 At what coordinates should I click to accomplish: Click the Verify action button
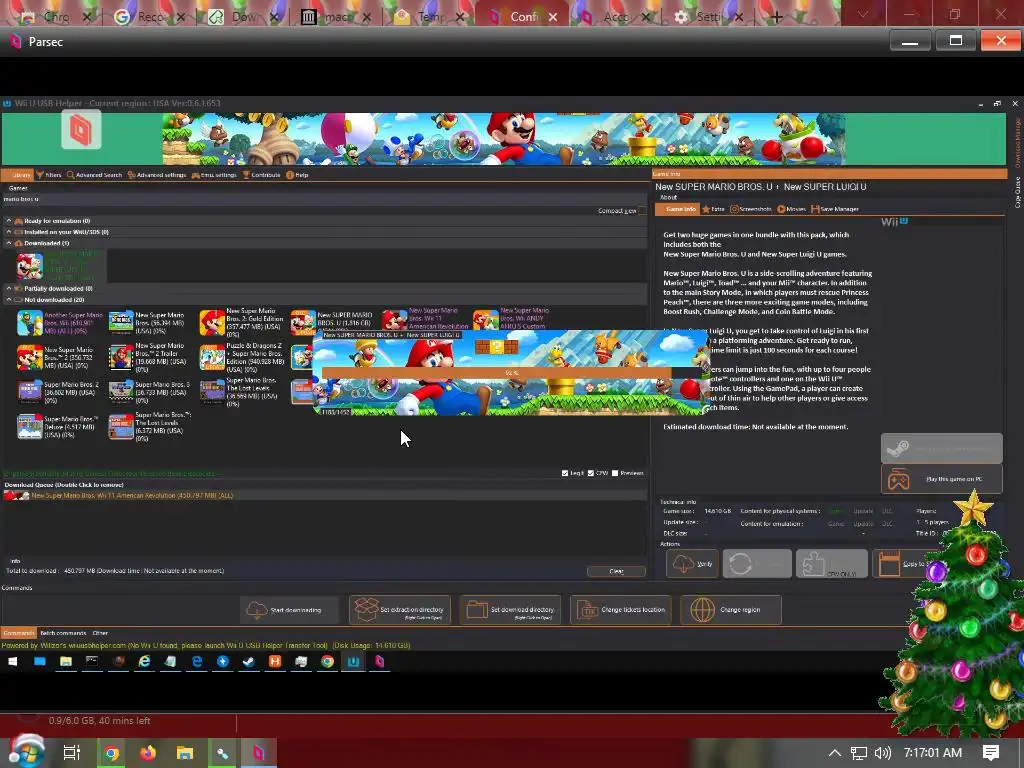click(x=692, y=564)
